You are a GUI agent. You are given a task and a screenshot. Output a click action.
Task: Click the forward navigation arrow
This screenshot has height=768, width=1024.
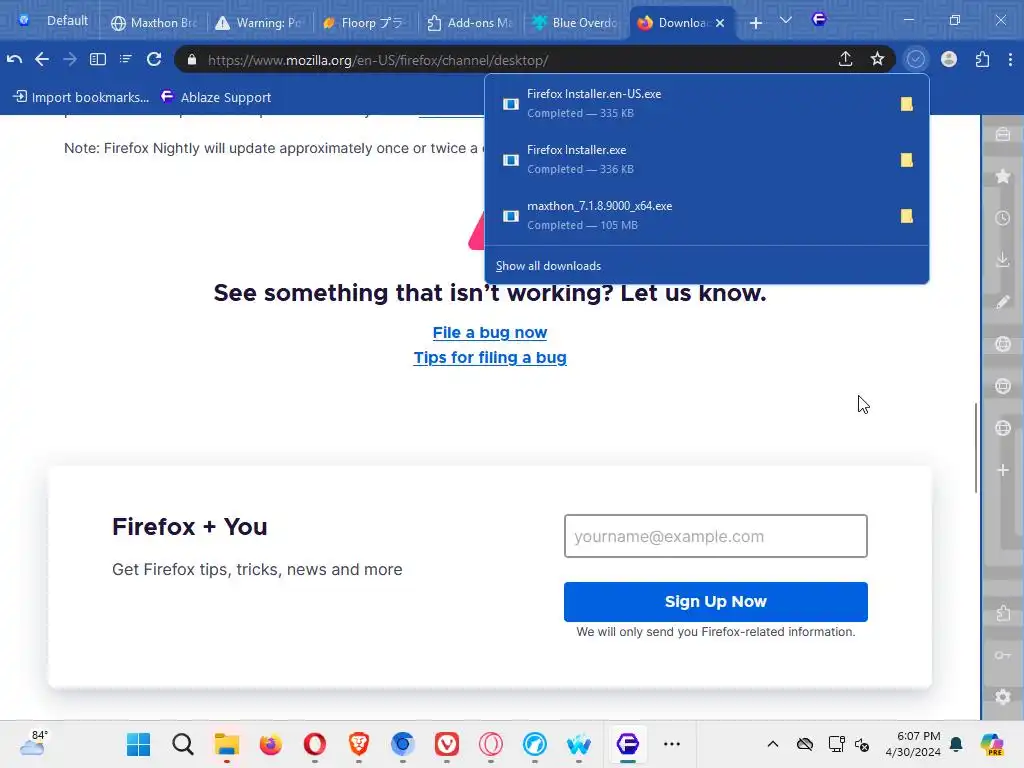pyautogui.click(x=69, y=59)
